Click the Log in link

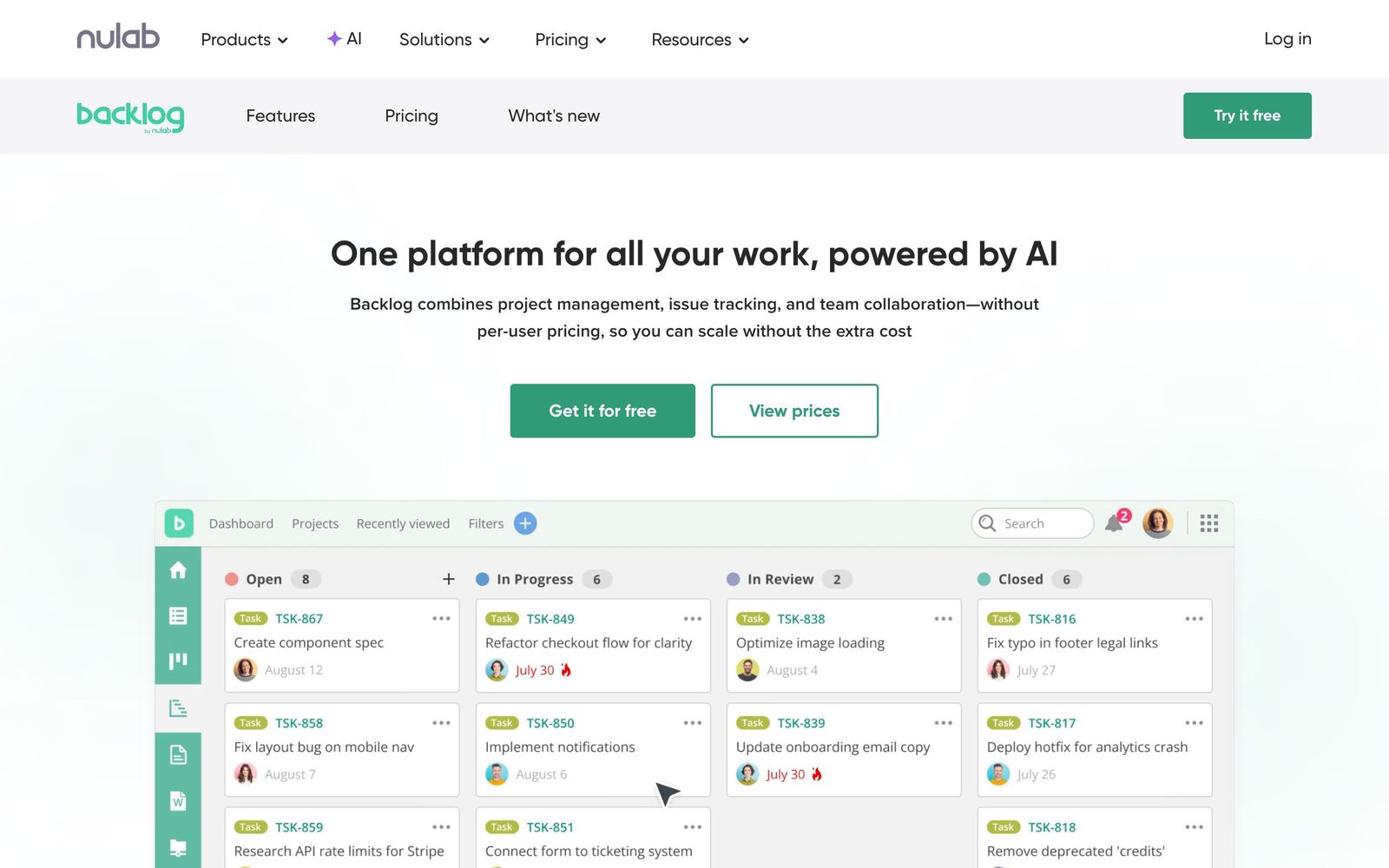coord(1287,39)
